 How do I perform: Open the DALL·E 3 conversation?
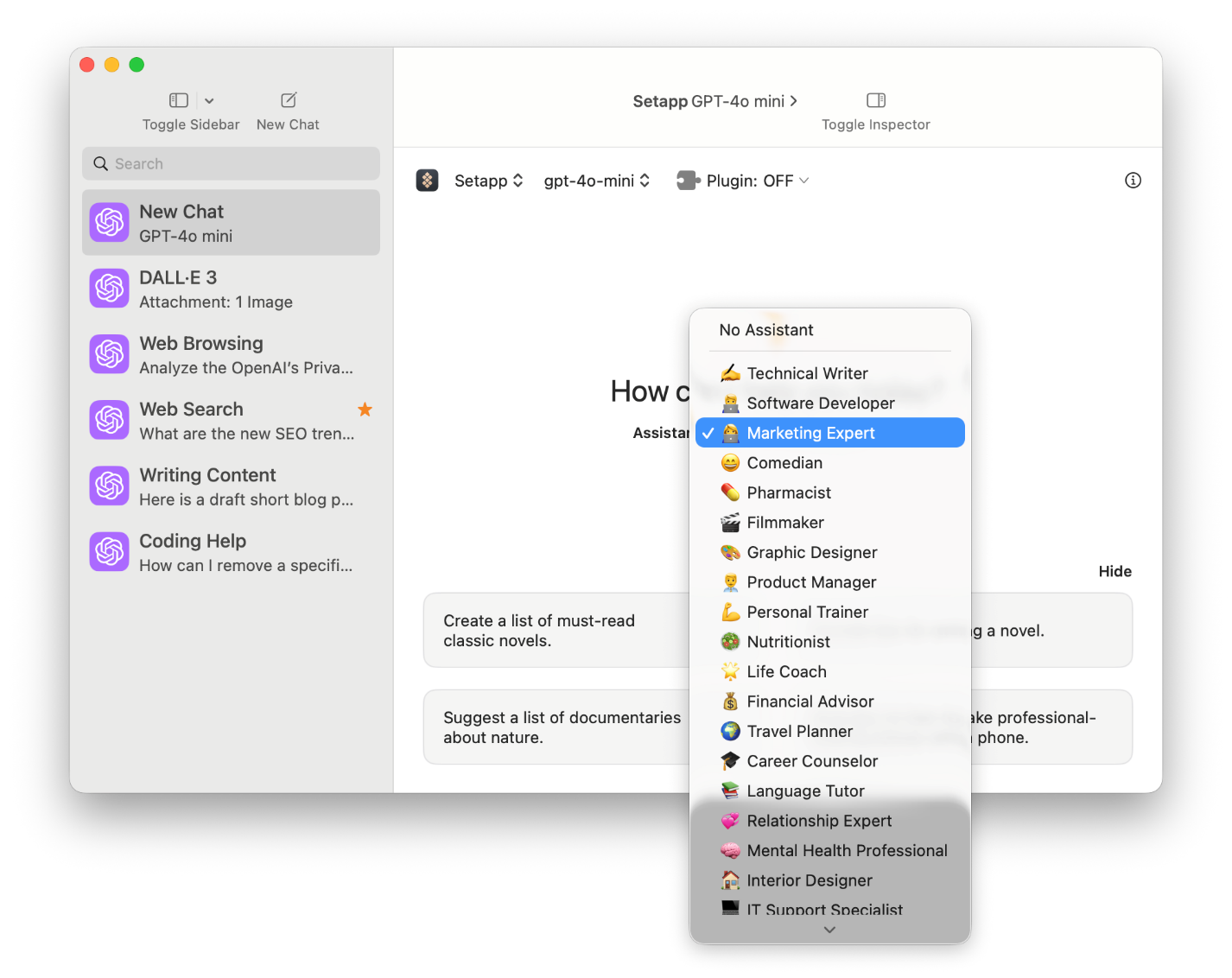pos(231,289)
